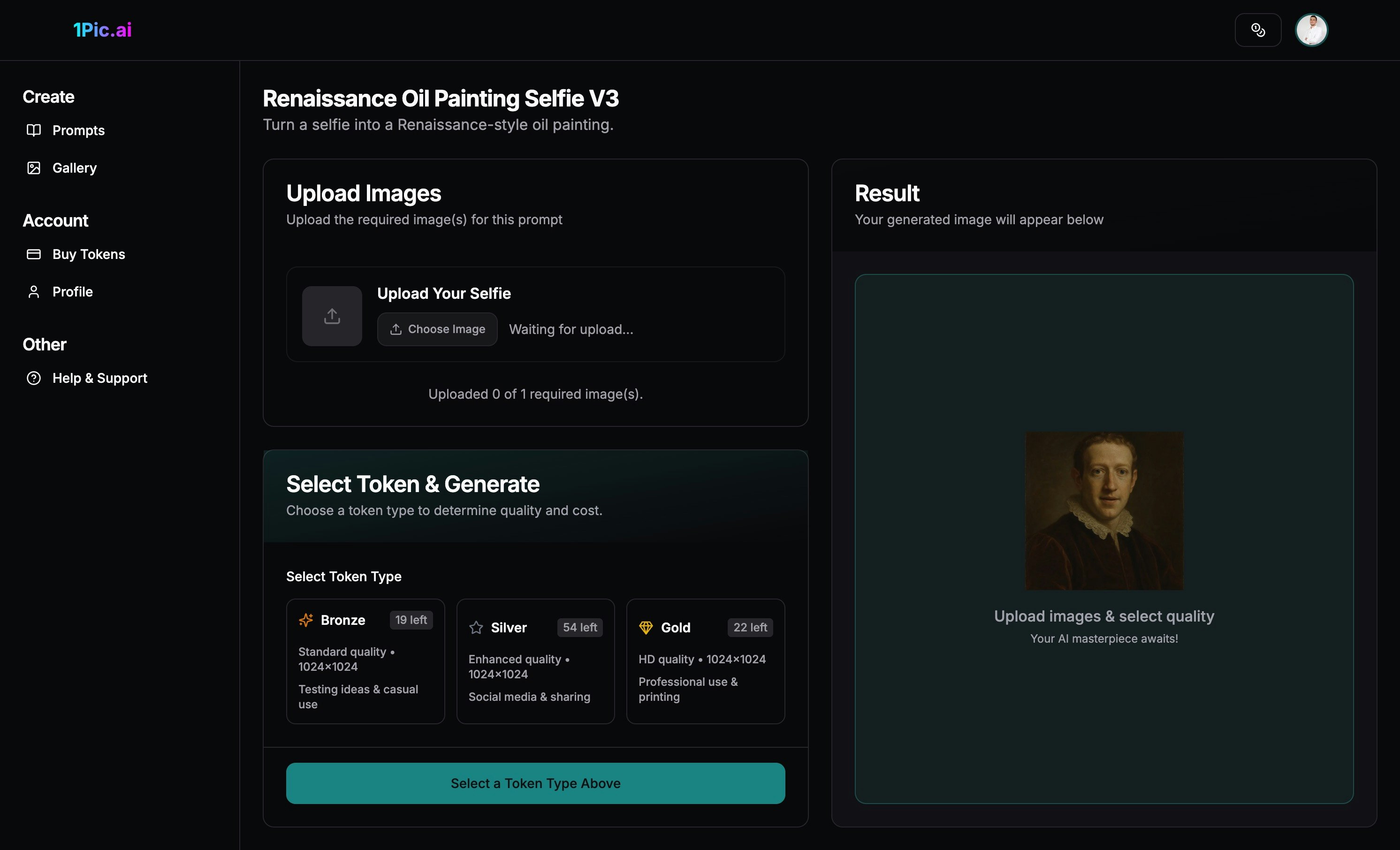1400x850 pixels.
Task: Click the Gold diamond icon
Action: click(646, 627)
